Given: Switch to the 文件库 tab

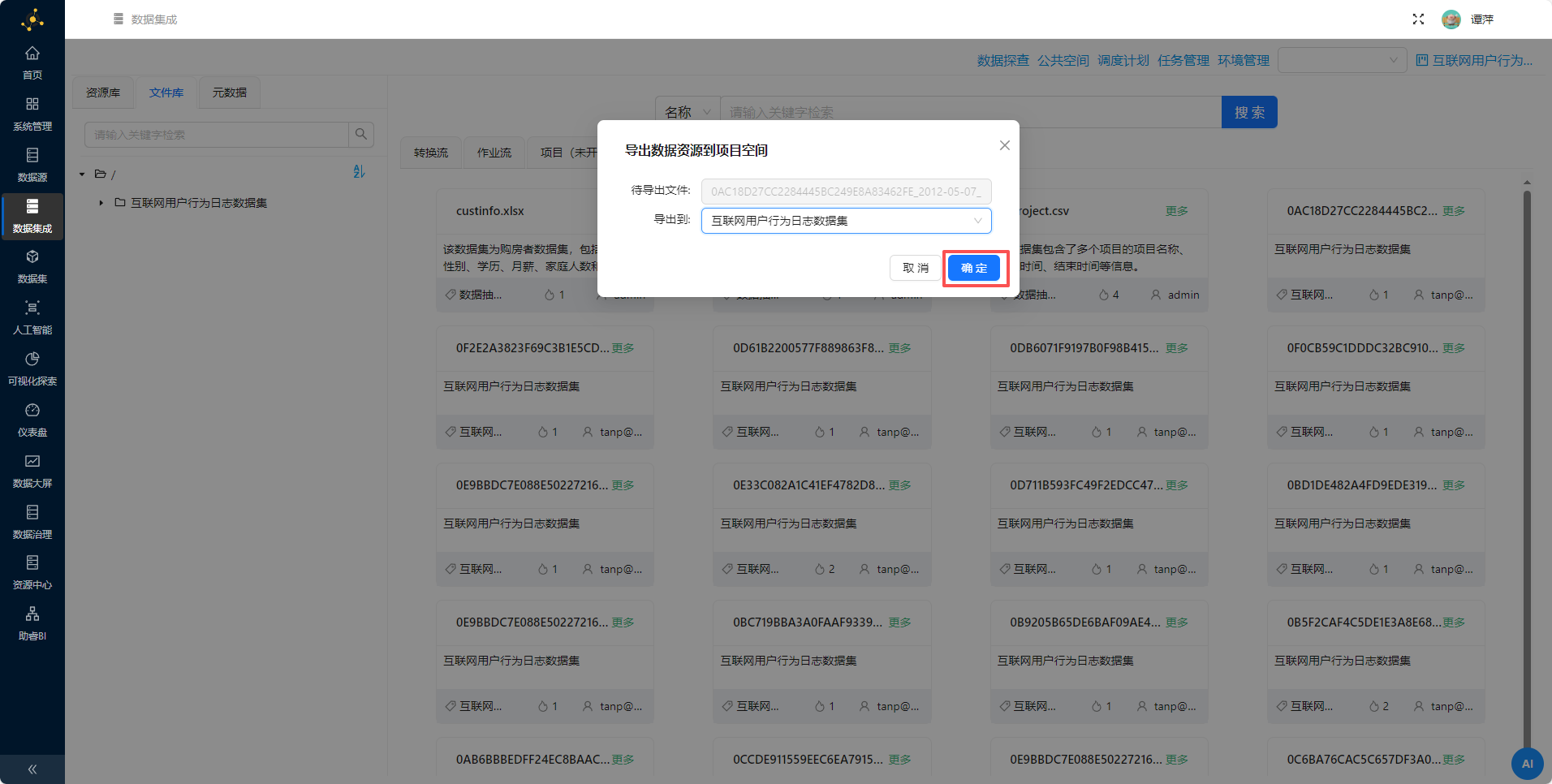Looking at the screenshot, I should click(166, 93).
